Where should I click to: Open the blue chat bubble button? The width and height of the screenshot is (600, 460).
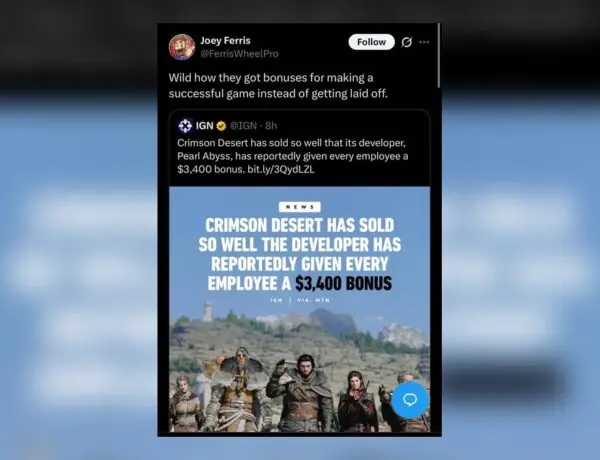coord(410,400)
